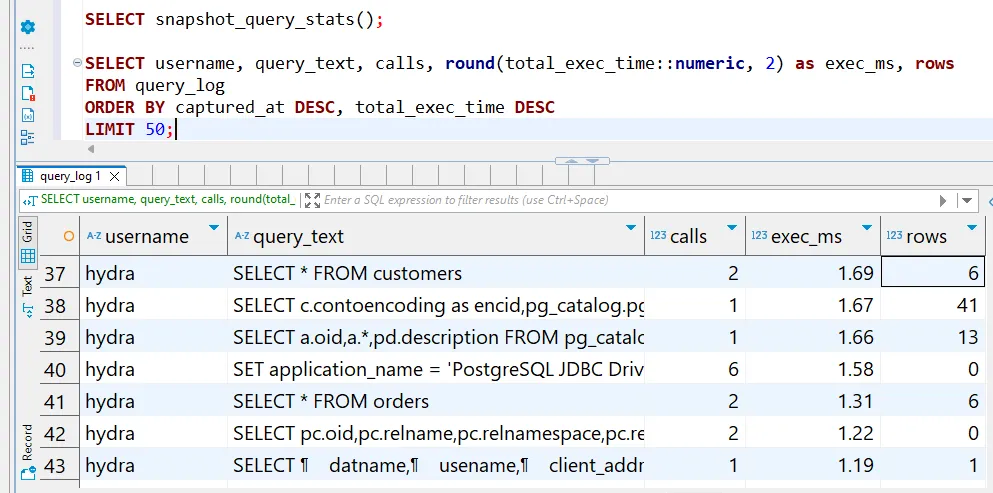This screenshot has width=993, height=493.
Task: Click the results panel collapse arrows handle
Action: [582, 161]
